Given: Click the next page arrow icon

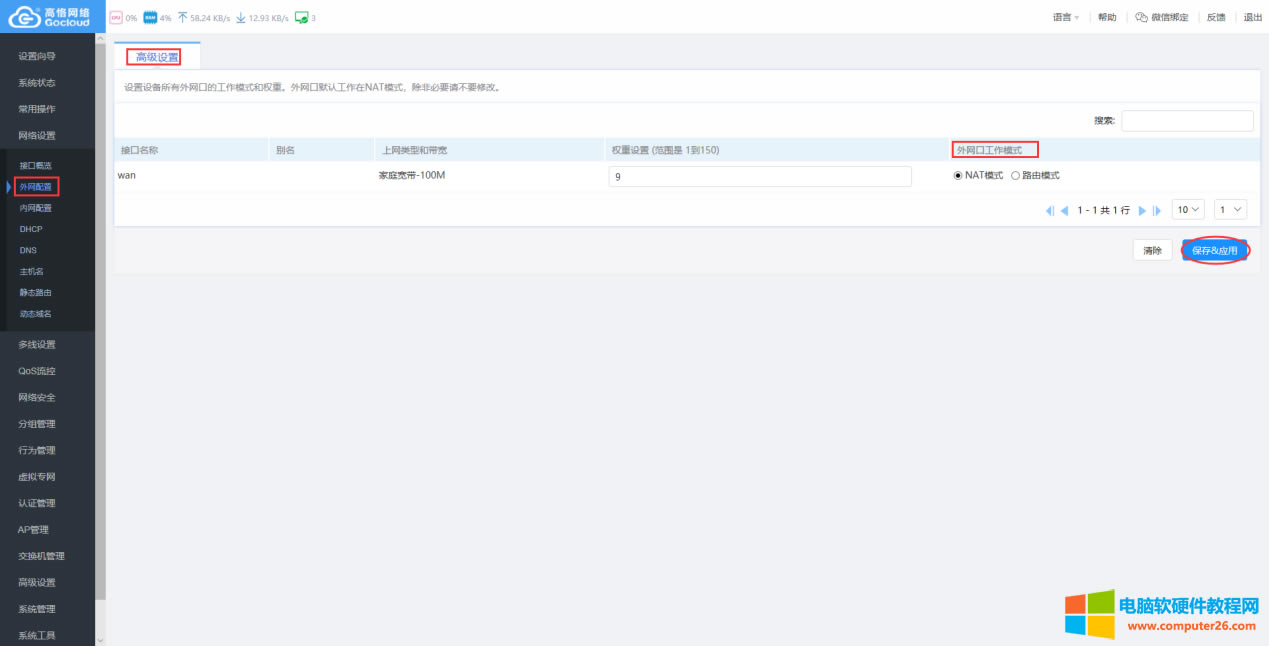Looking at the screenshot, I should [x=1141, y=209].
